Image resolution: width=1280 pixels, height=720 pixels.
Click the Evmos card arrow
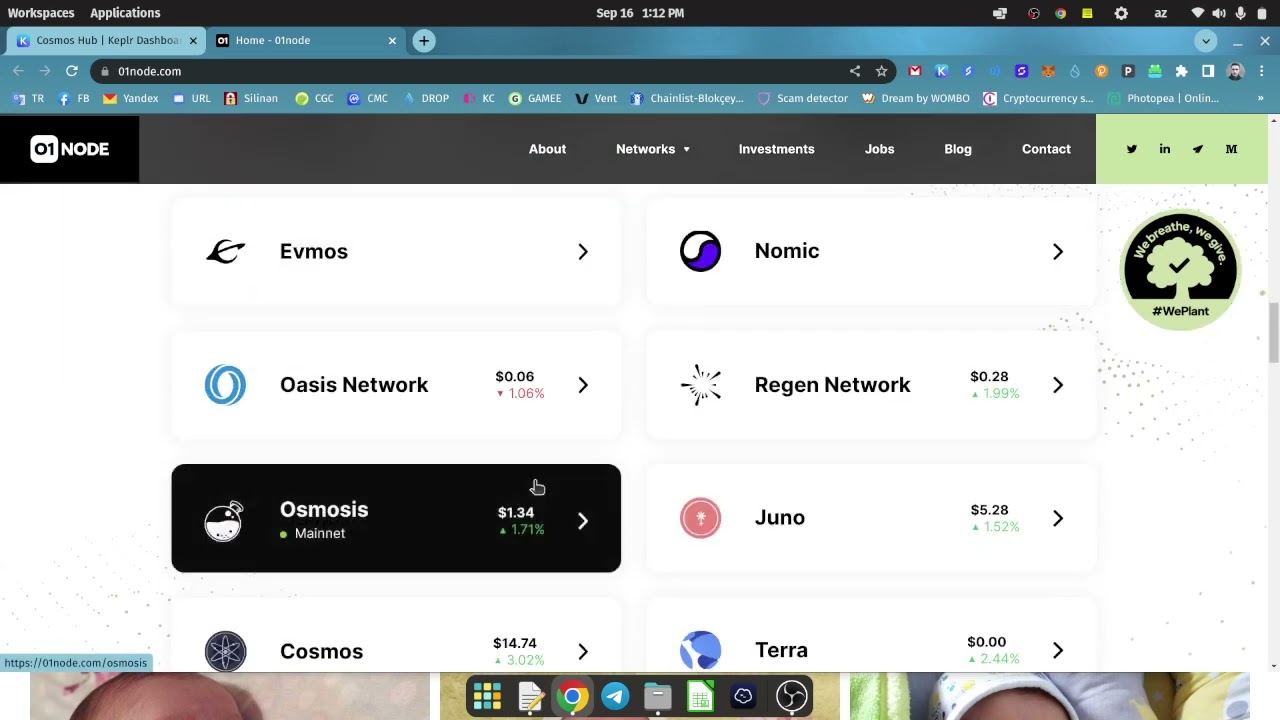click(583, 252)
